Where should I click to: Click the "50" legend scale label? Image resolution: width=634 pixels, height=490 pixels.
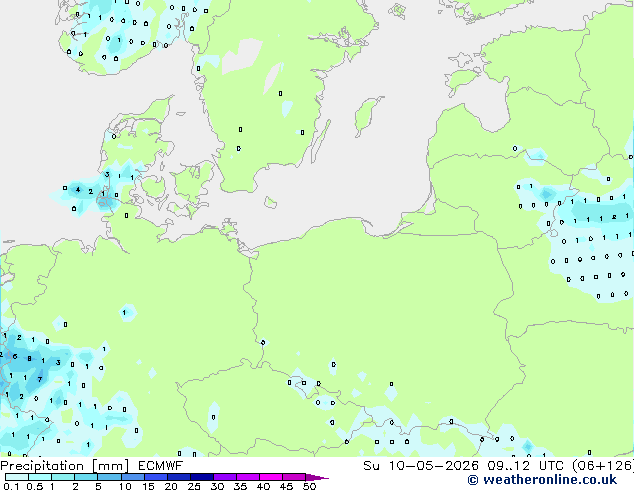[x=309, y=486]
